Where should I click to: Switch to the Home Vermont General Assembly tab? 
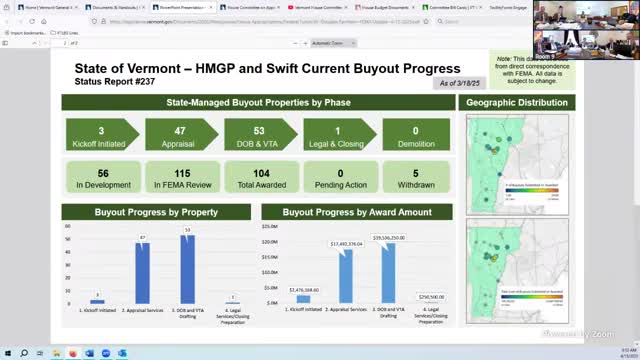pos(48,7)
